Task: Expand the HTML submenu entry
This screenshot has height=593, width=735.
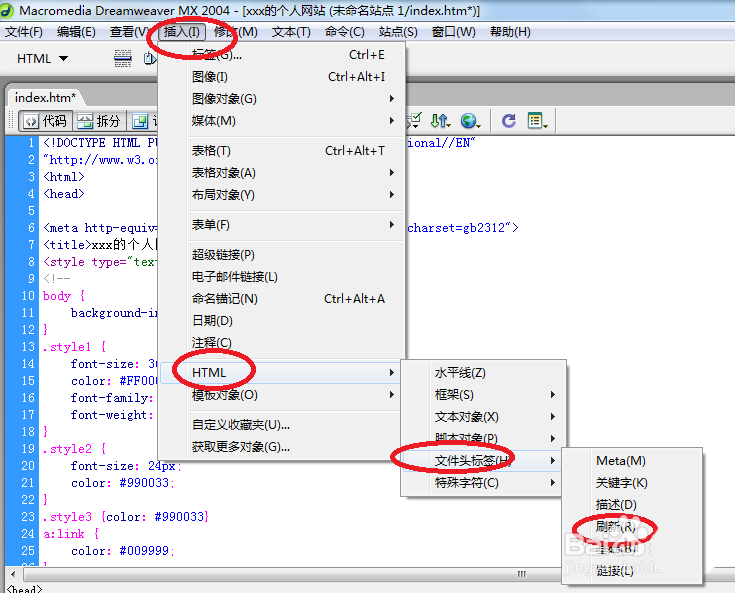Action: coord(280,373)
